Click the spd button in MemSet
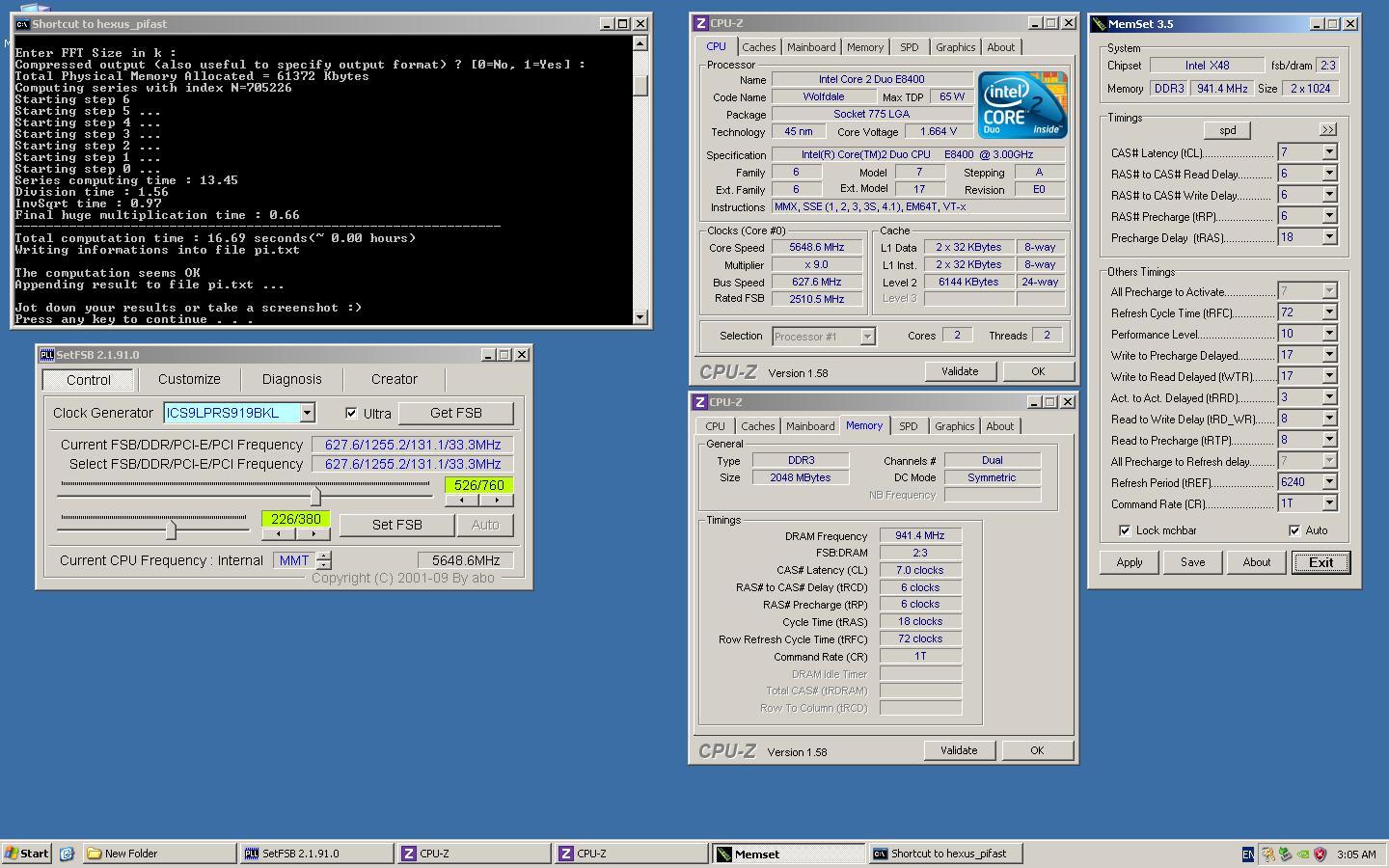This screenshot has width=1389, height=868. pos(1227,130)
